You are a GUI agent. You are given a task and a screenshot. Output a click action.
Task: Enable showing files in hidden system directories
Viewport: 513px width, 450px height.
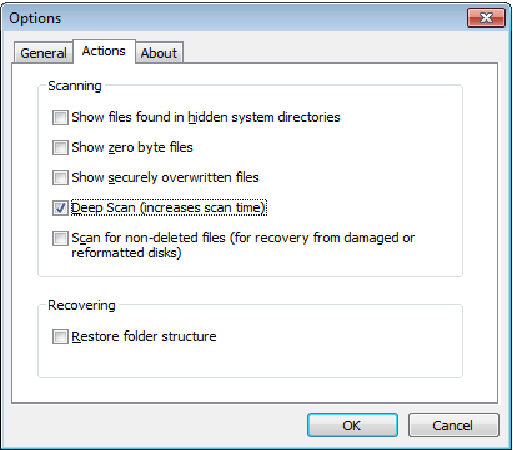[x=60, y=118]
